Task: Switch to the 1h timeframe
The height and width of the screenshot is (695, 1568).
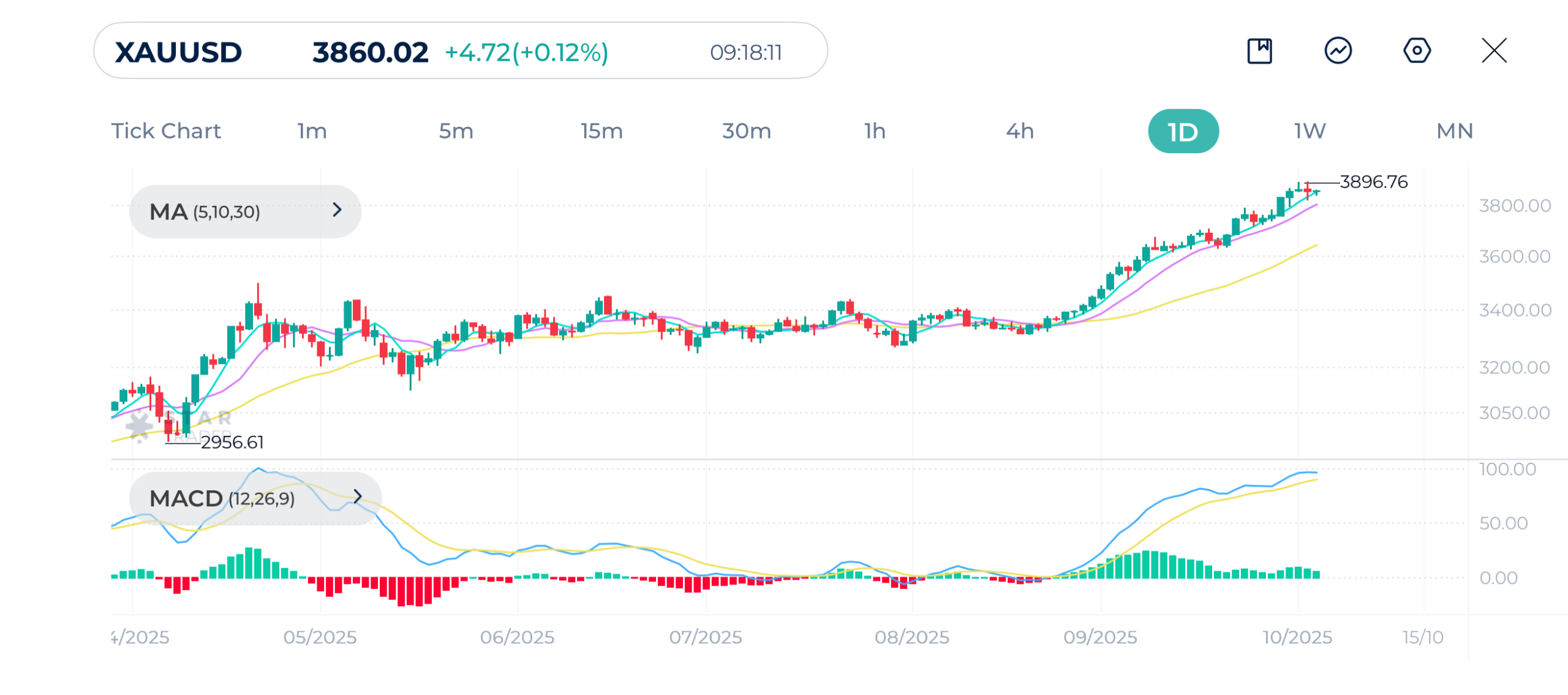Action: pos(875,131)
